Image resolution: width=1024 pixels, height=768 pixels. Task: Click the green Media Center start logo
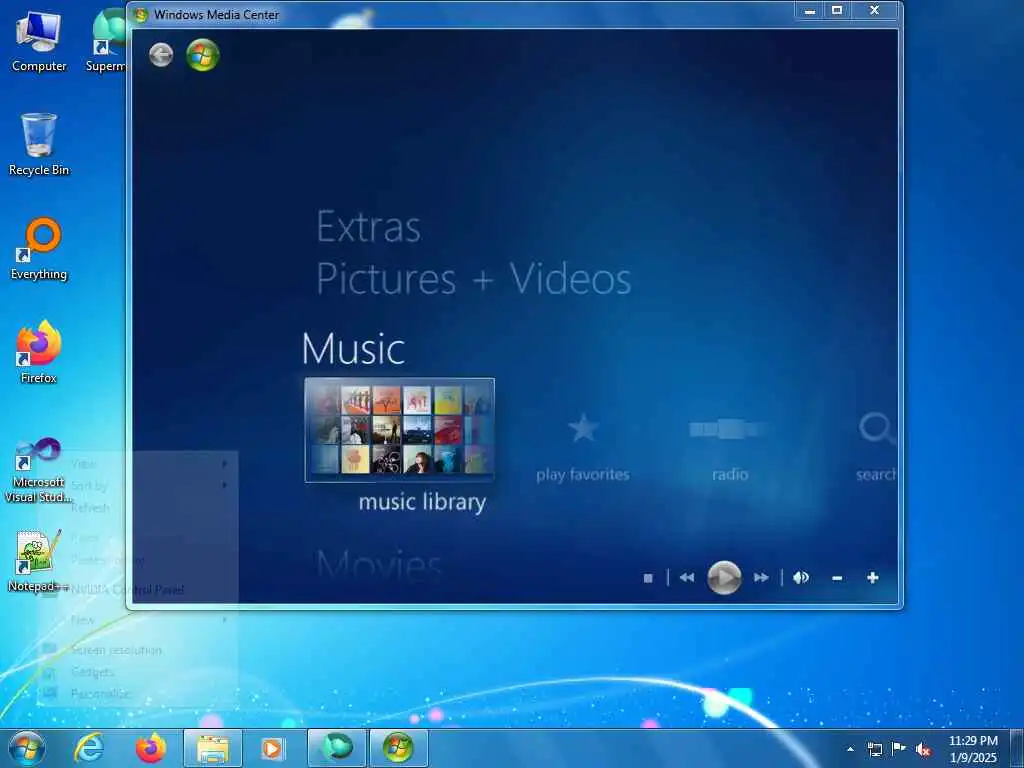[x=202, y=55]
